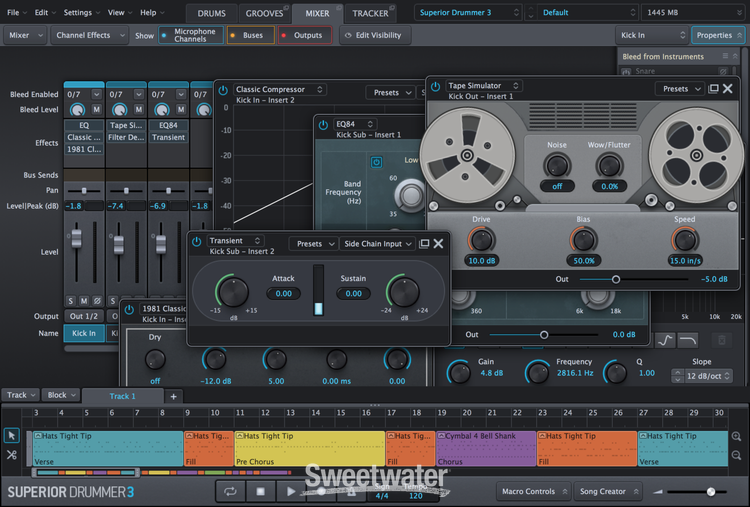This screenshot has height=507, width=750.
Task: Click the Transient Attack knob
Action: [233, 292]
